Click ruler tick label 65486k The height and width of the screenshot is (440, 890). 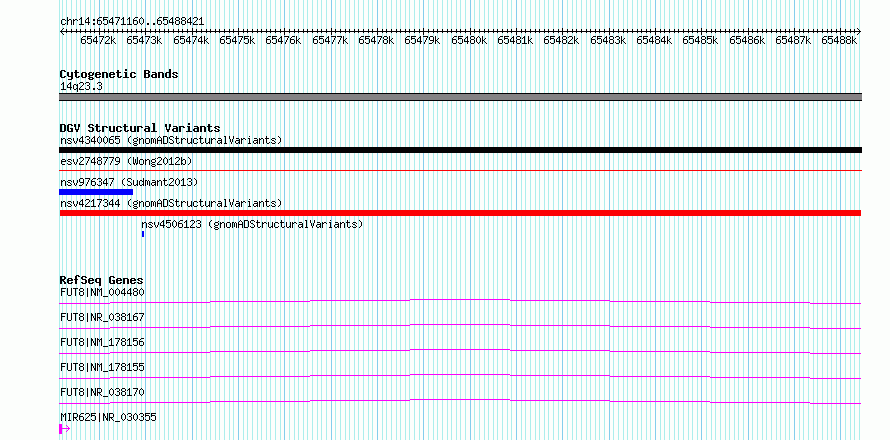tap(748, 40)
